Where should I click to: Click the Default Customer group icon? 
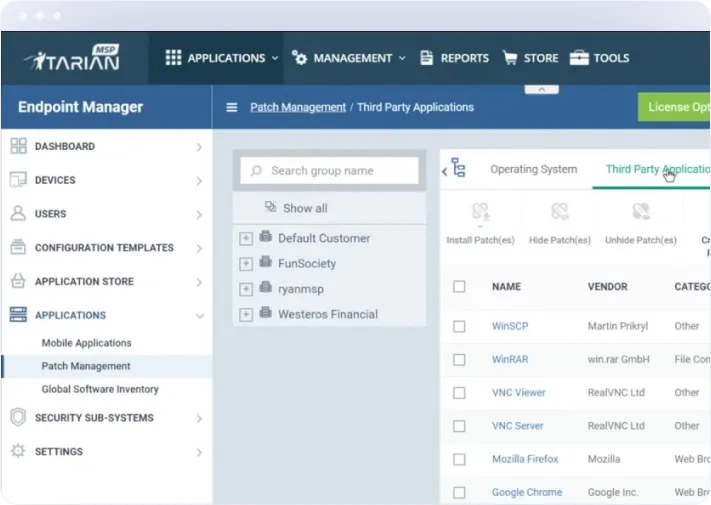[266, 236]
